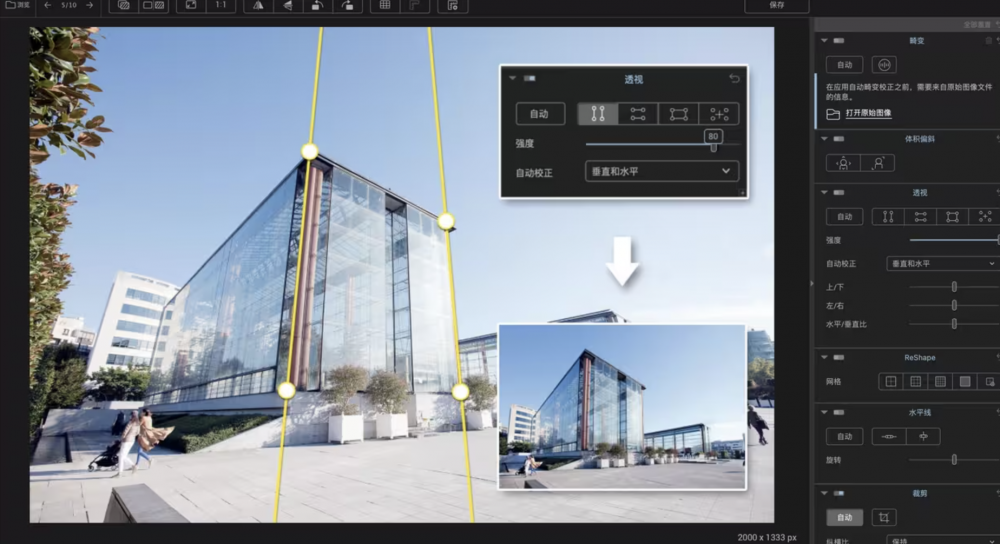Set zoom to 1:1

(221, 4)
